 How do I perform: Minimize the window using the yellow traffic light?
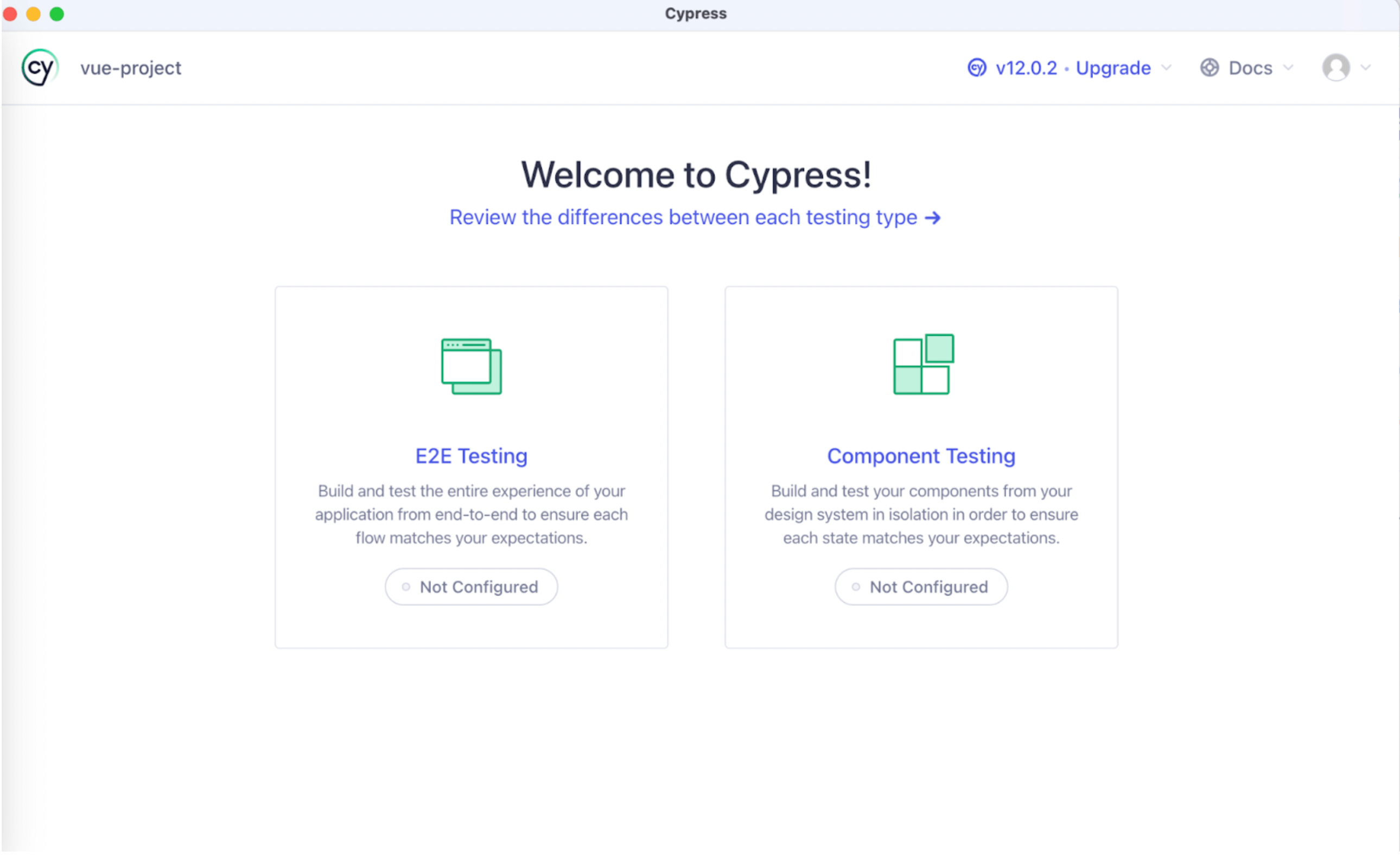point(34,14)
